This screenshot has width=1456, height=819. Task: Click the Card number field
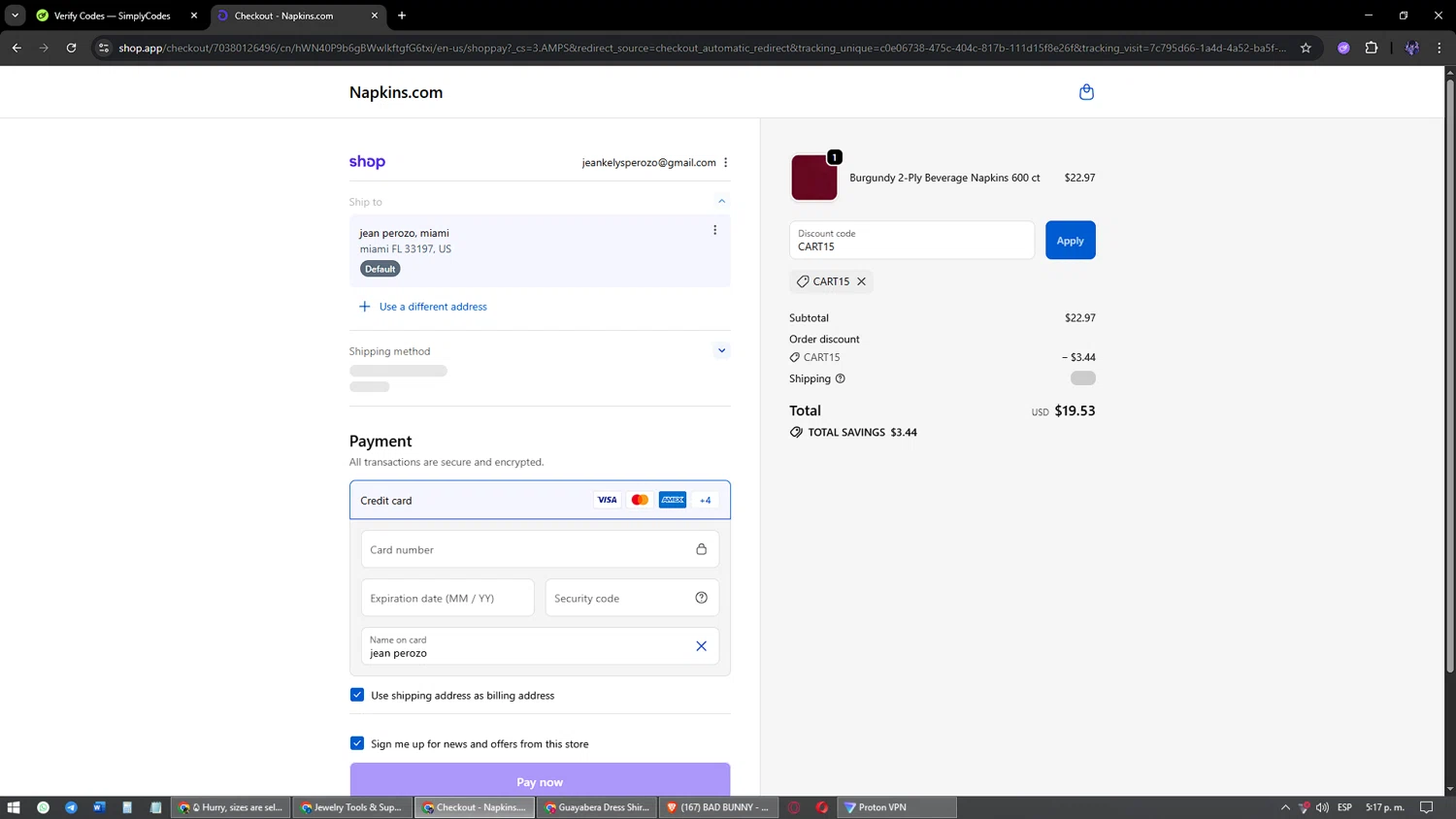540,549
